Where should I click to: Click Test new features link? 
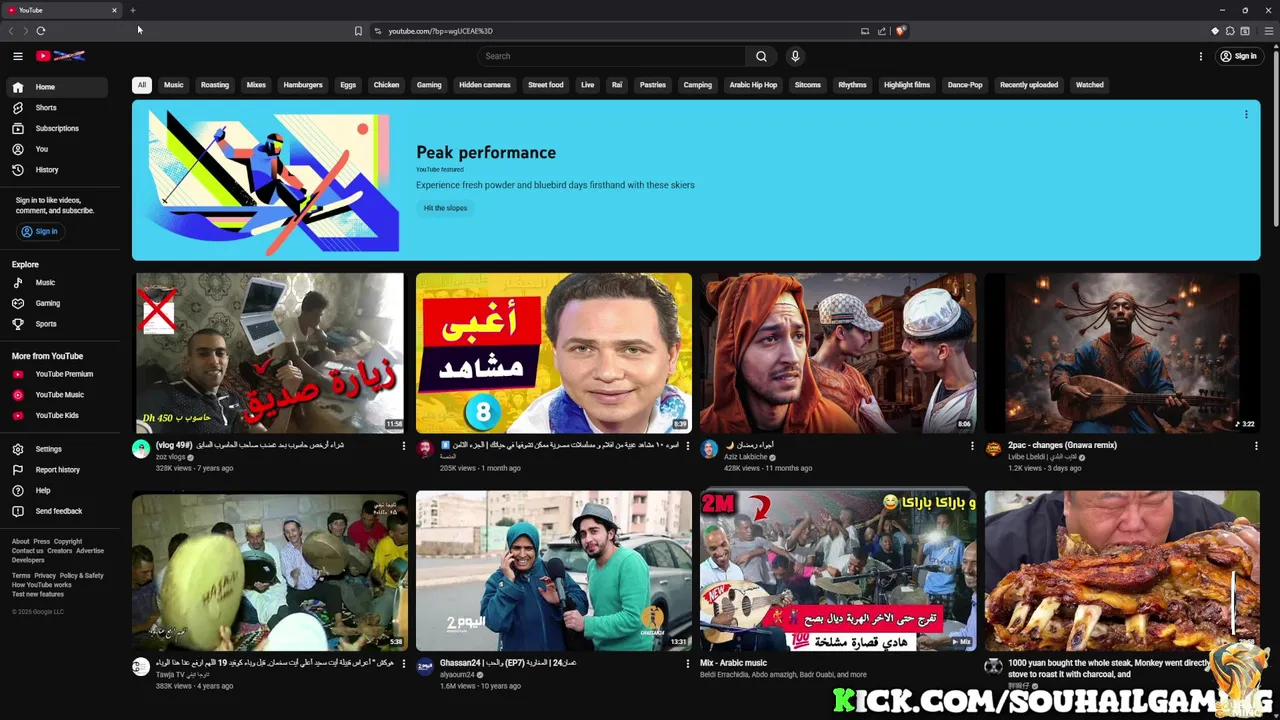coord(38,594)
